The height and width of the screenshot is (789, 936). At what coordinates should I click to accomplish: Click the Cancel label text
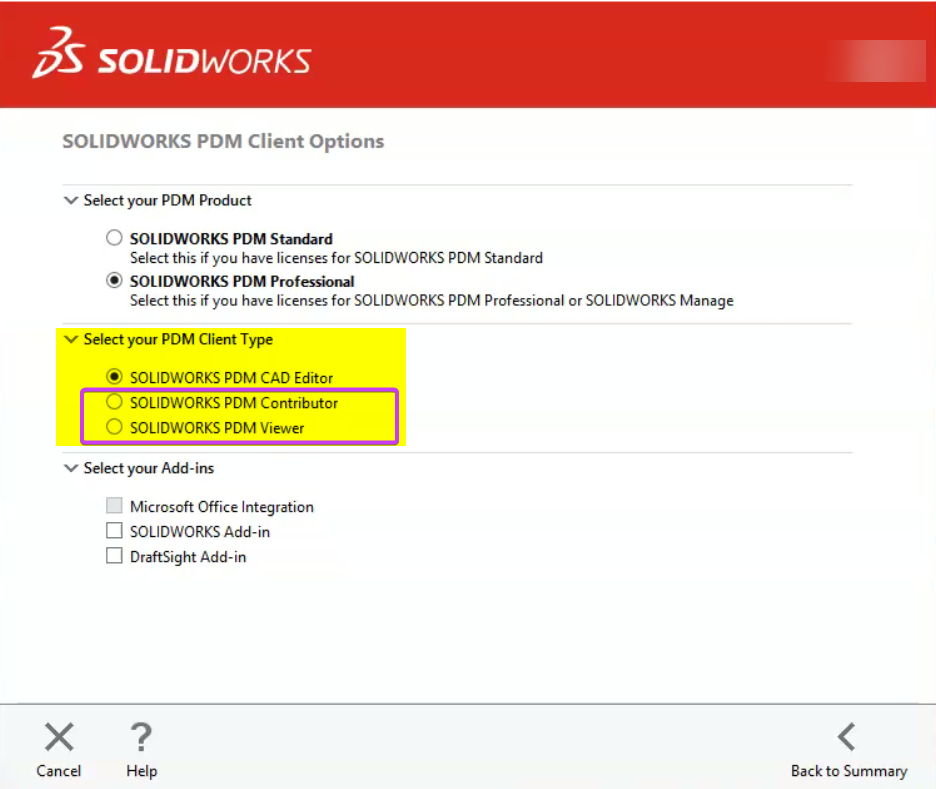tap(58, 770)
